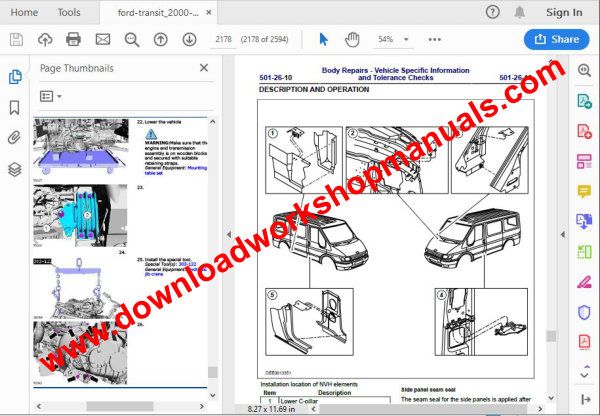Open Protect shield tool icon

(584, 312)
